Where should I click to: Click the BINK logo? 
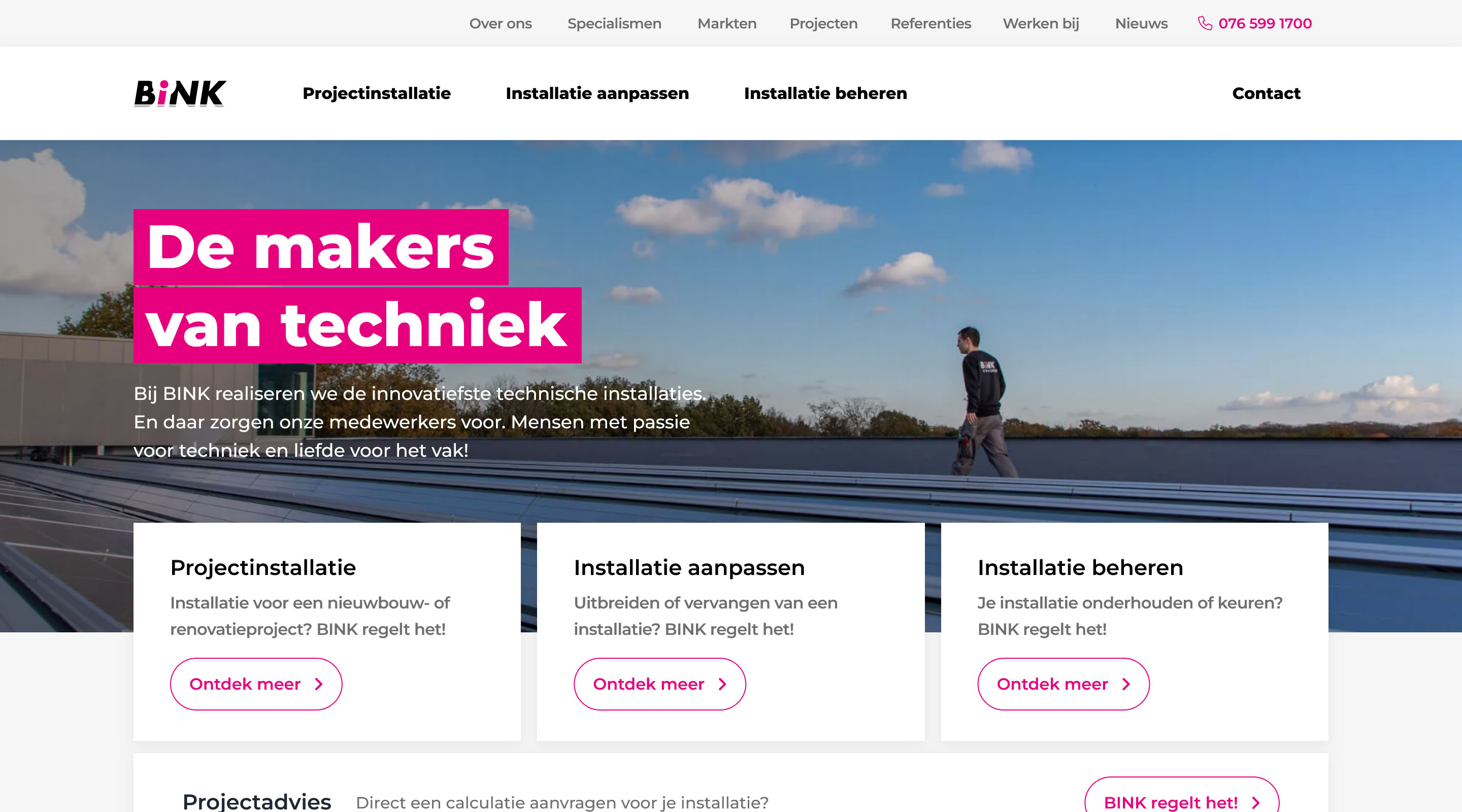(180, 93)
